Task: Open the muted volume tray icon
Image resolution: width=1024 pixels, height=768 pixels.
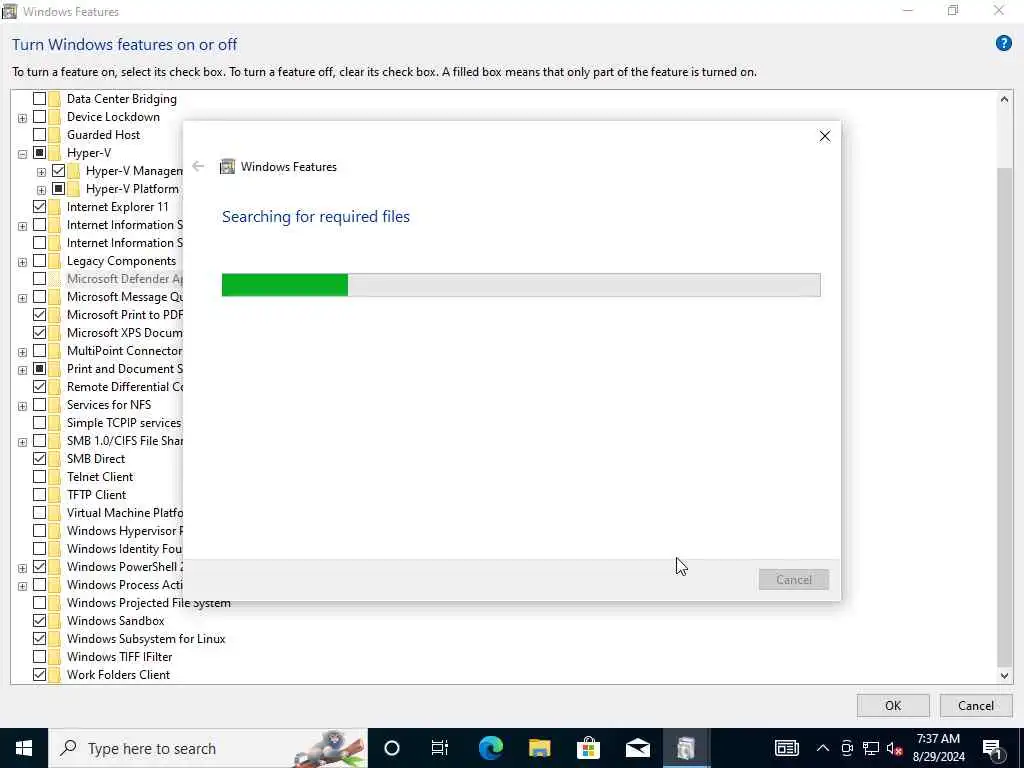Action: coord(894,748)
